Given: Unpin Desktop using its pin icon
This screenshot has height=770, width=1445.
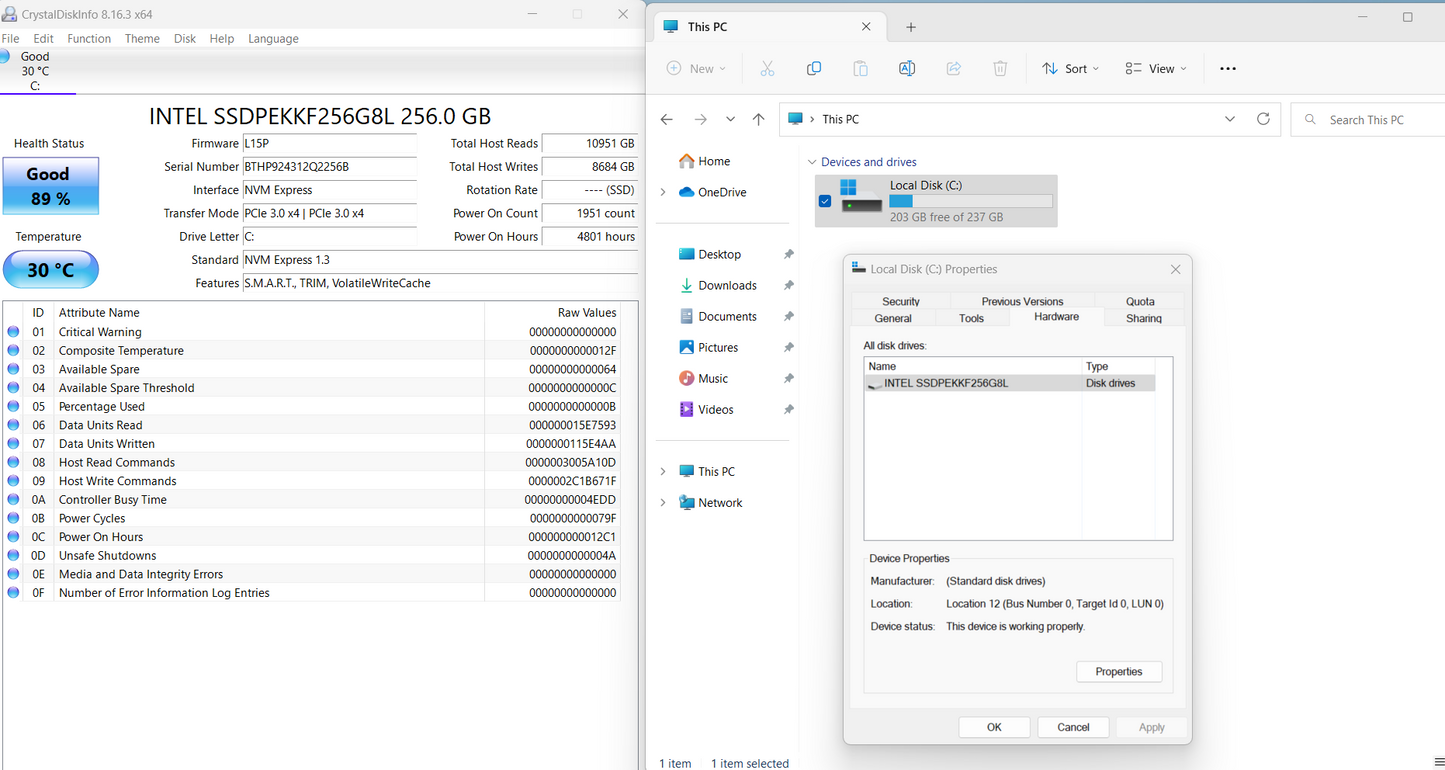Looking at the screenshot, I should pyautogui.click(x=789, y=254).
